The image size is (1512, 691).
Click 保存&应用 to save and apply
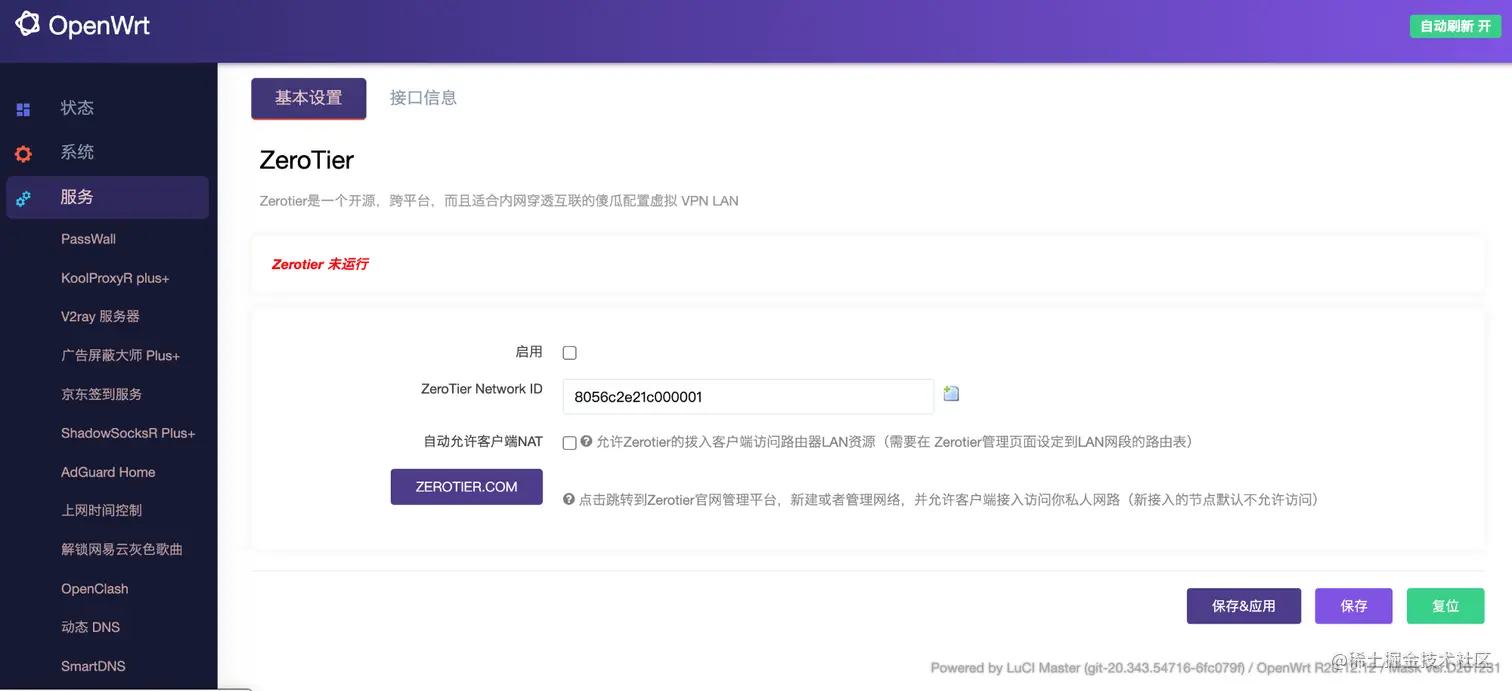coord(1243,606)
